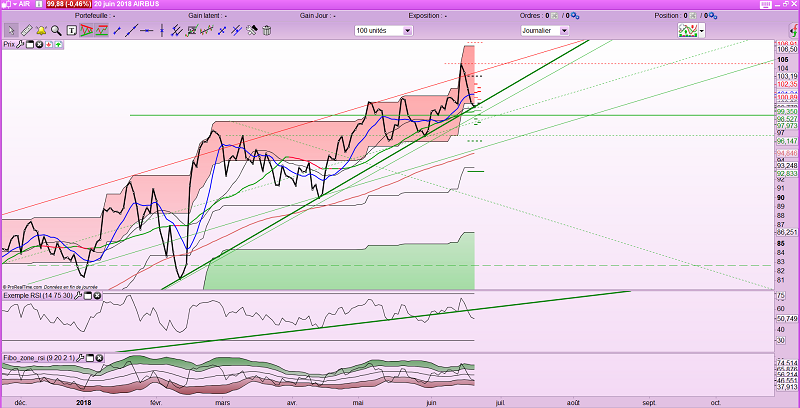Open Prix panel wrench settings

coord(20,44)
